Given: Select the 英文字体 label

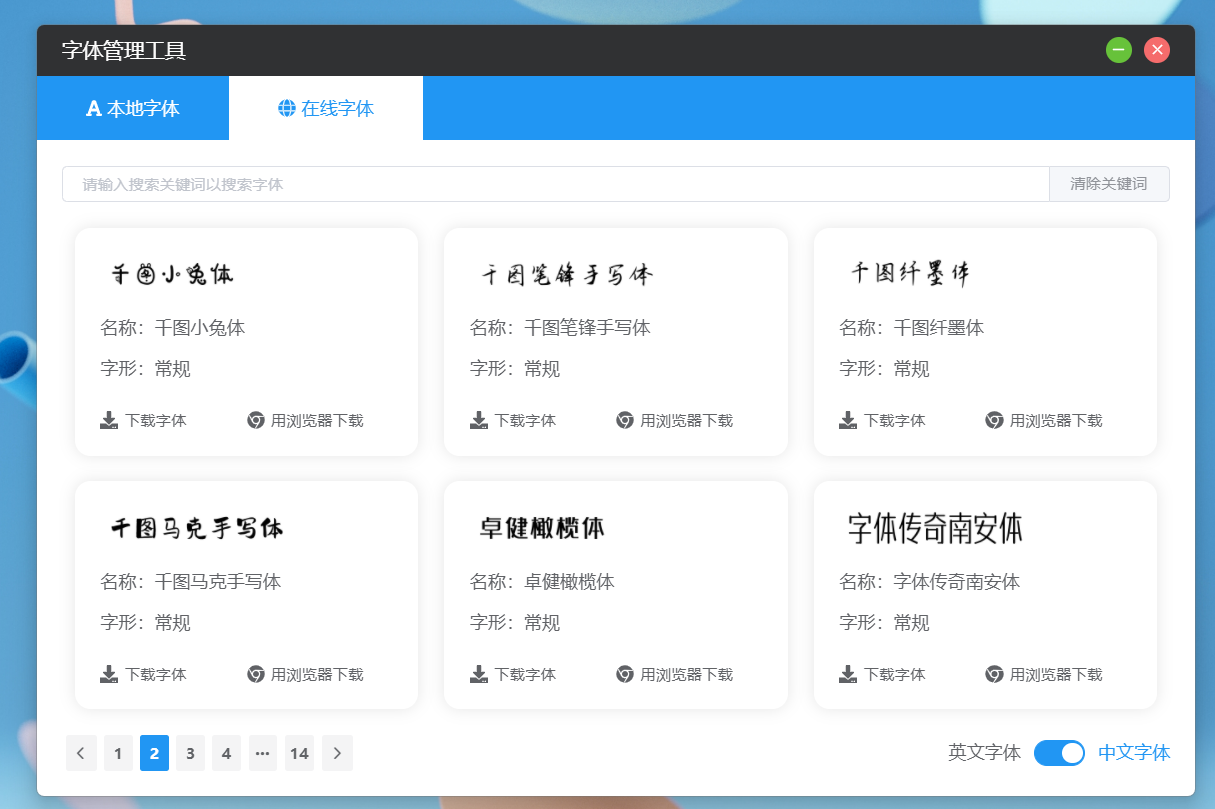Looking at the screenshot, I should (x=984, y=753).
